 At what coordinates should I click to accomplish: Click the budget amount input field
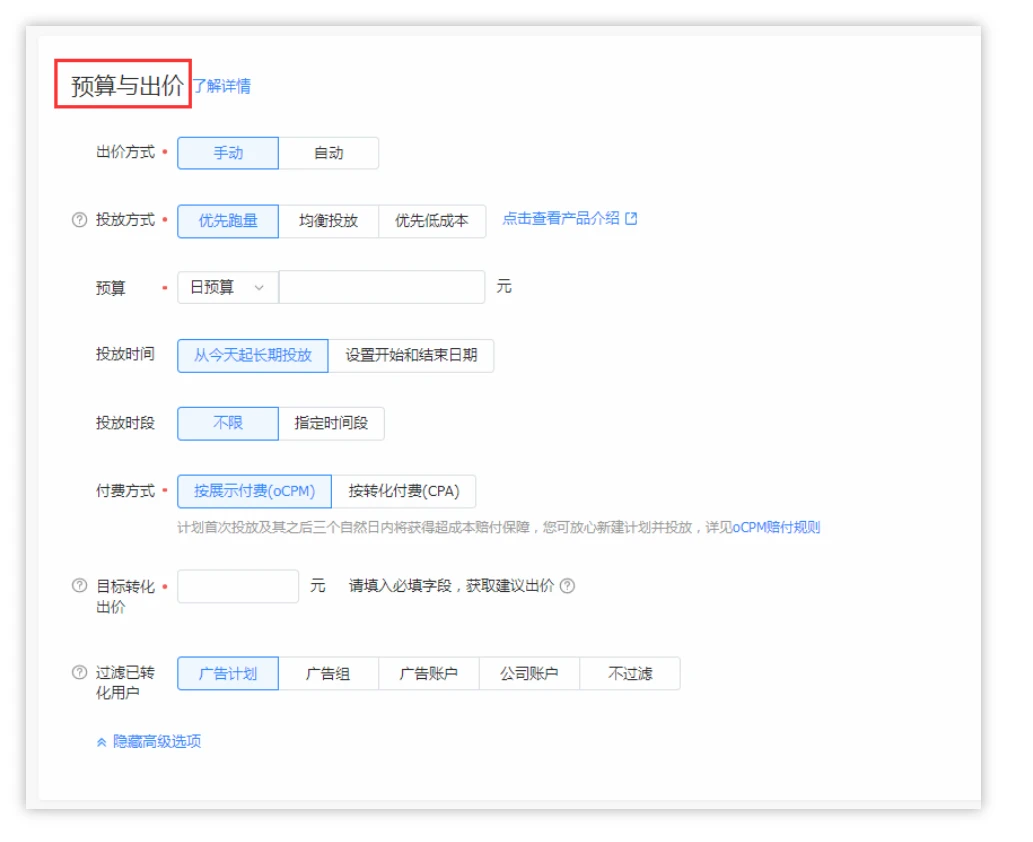click(381, 287)
